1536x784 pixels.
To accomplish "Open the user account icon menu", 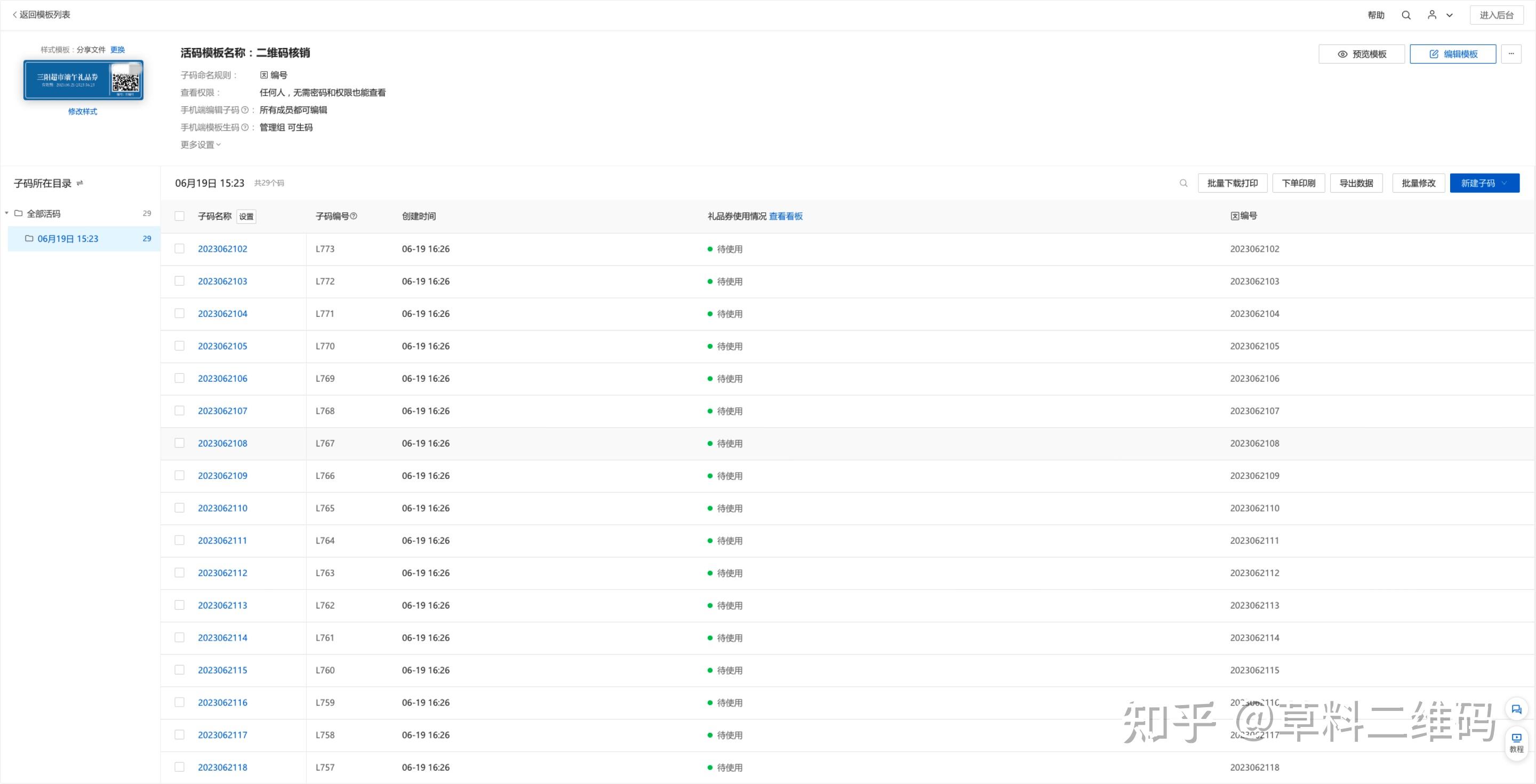I will point(1431,15).
